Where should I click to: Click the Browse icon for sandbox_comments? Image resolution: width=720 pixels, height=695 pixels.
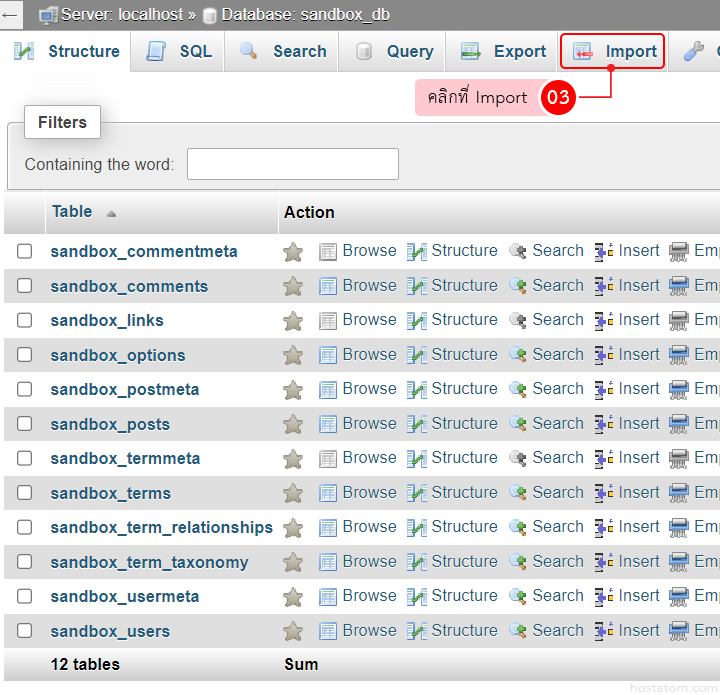coord(328,286)
